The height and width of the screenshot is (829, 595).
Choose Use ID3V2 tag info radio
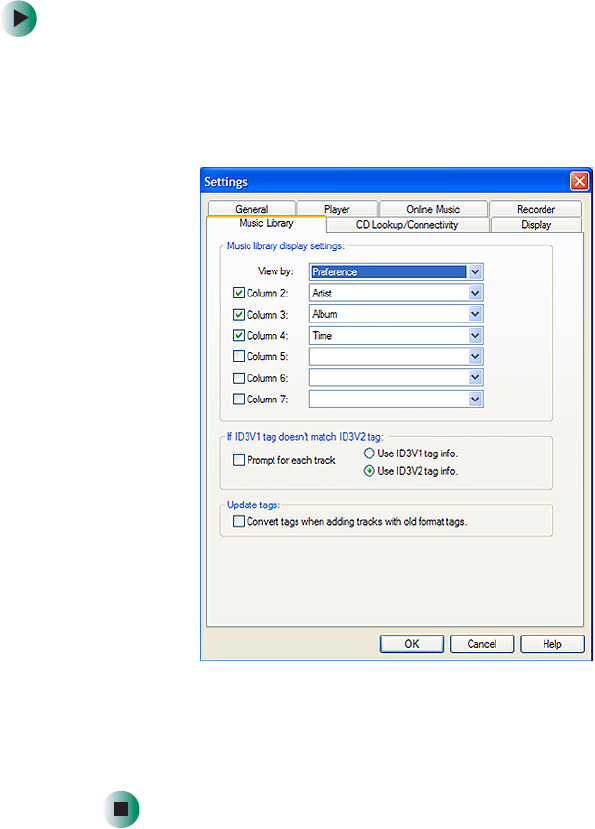pyautogui.click(x=369, y=471)
